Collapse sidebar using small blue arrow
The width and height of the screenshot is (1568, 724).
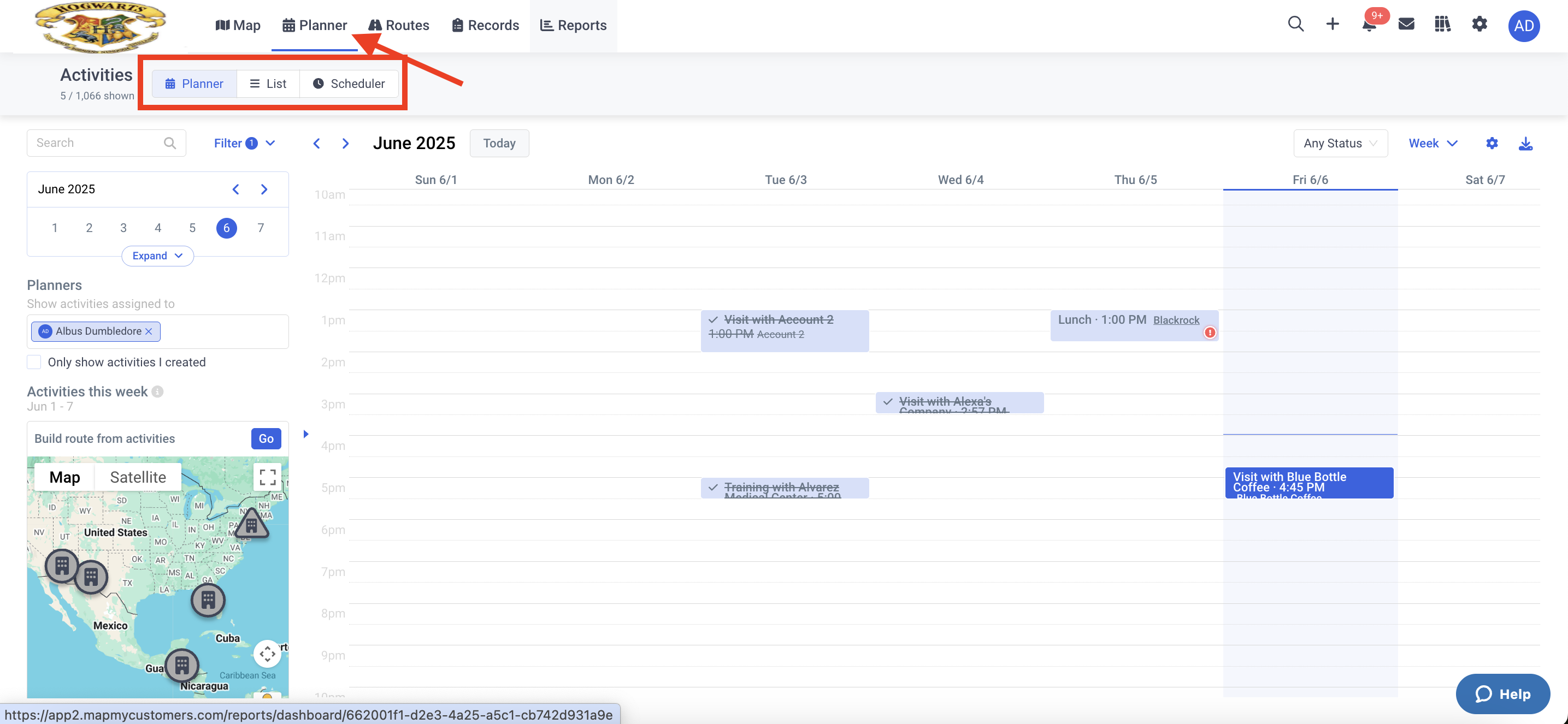(x=305, y=434)
